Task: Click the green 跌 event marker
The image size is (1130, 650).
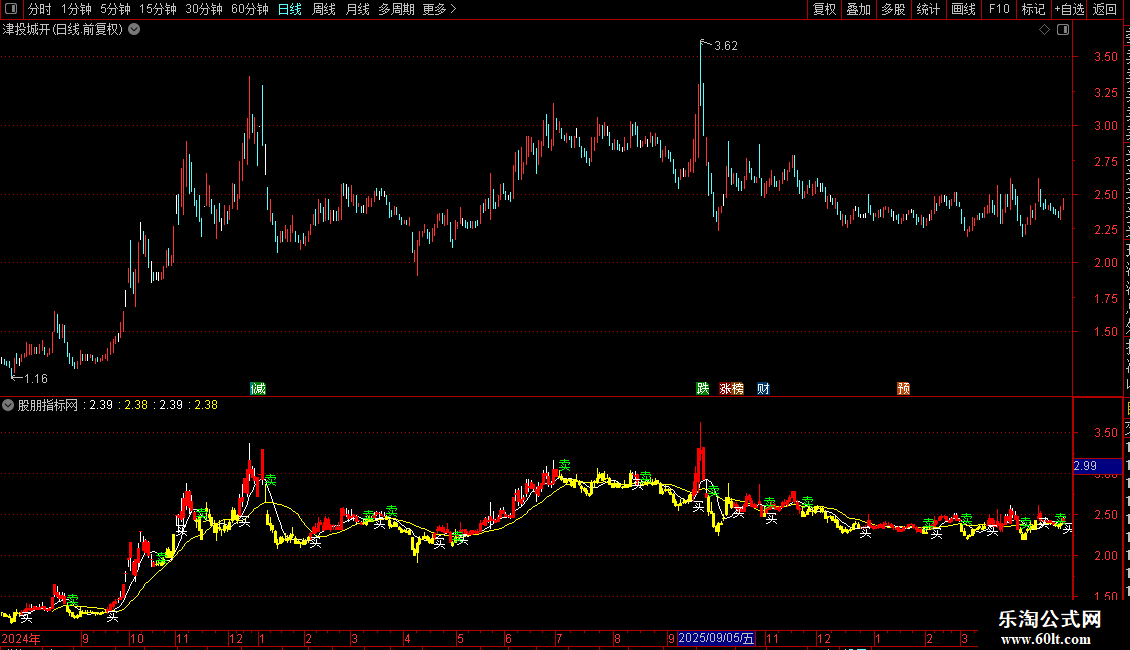Action: (x=703, y=388)
